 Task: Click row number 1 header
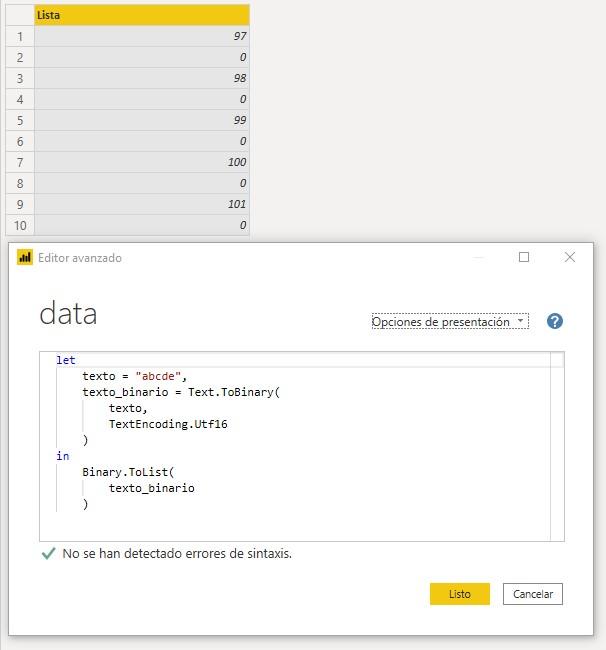pos(20,36)
